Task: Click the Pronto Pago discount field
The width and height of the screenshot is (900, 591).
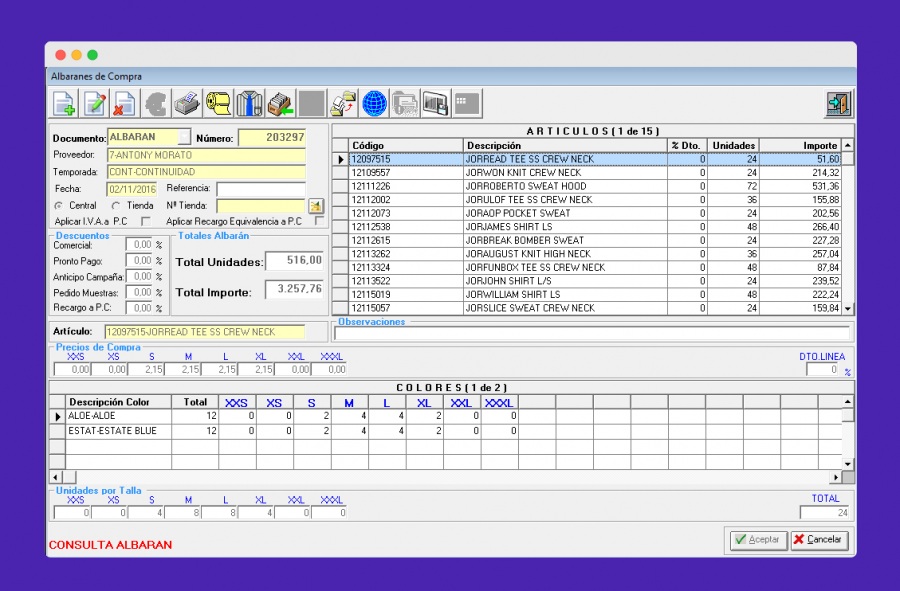Action: [139, 261]
